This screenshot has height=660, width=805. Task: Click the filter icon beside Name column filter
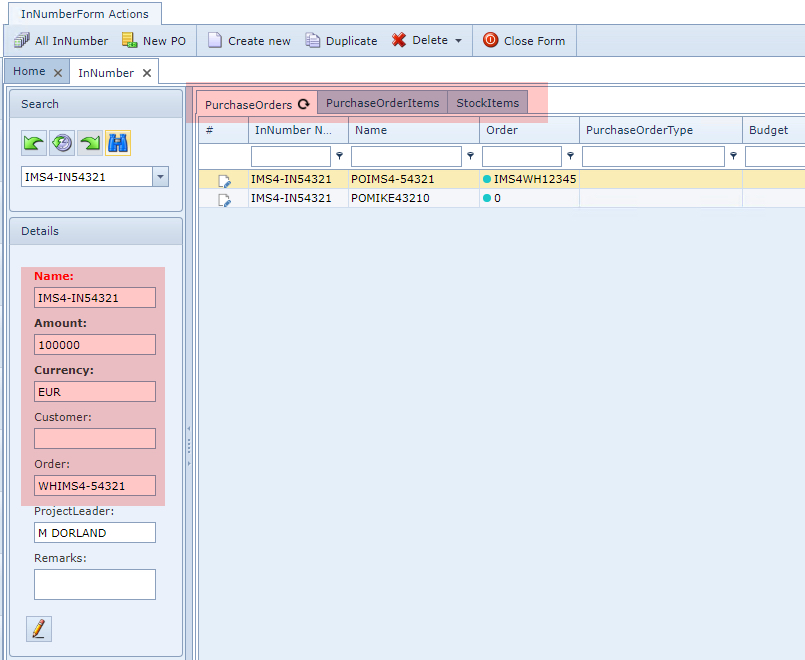coord(470,156)
